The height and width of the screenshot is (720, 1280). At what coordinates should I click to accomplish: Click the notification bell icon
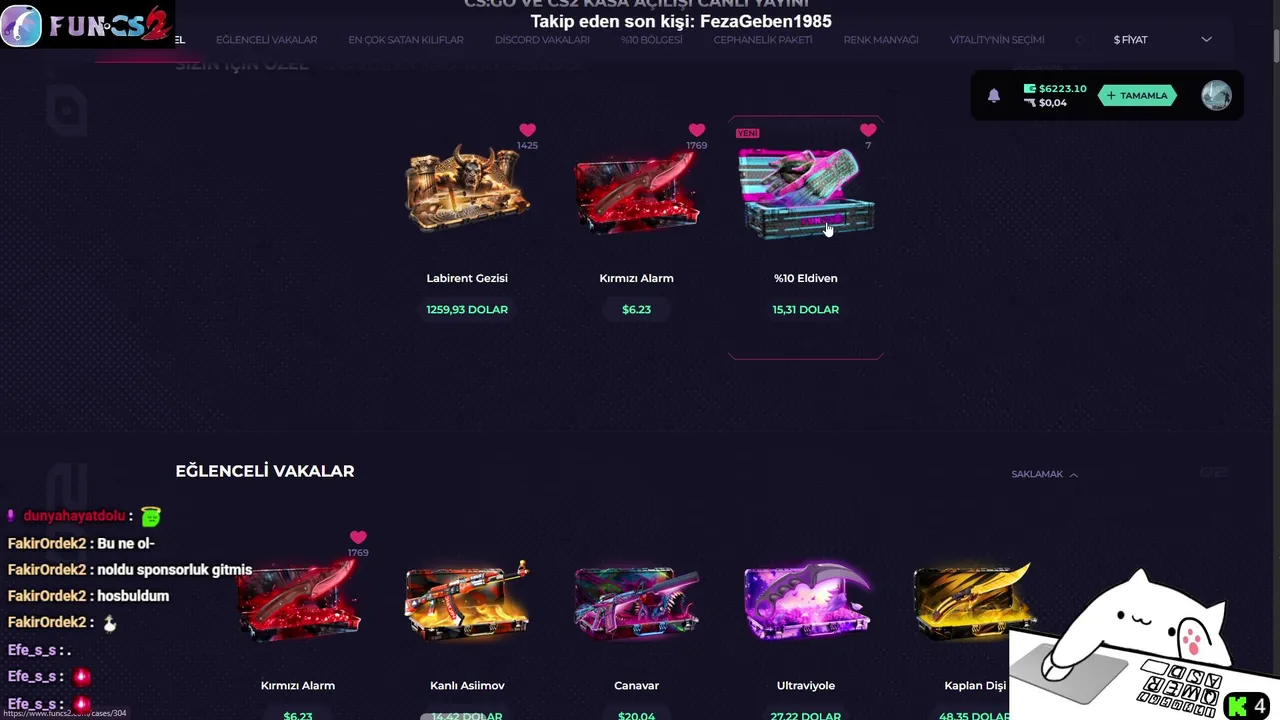click(993, 96)
